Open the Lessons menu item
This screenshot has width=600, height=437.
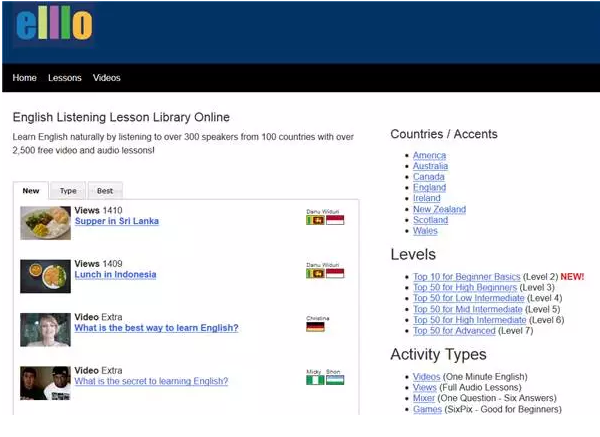(x=65, y=78)
